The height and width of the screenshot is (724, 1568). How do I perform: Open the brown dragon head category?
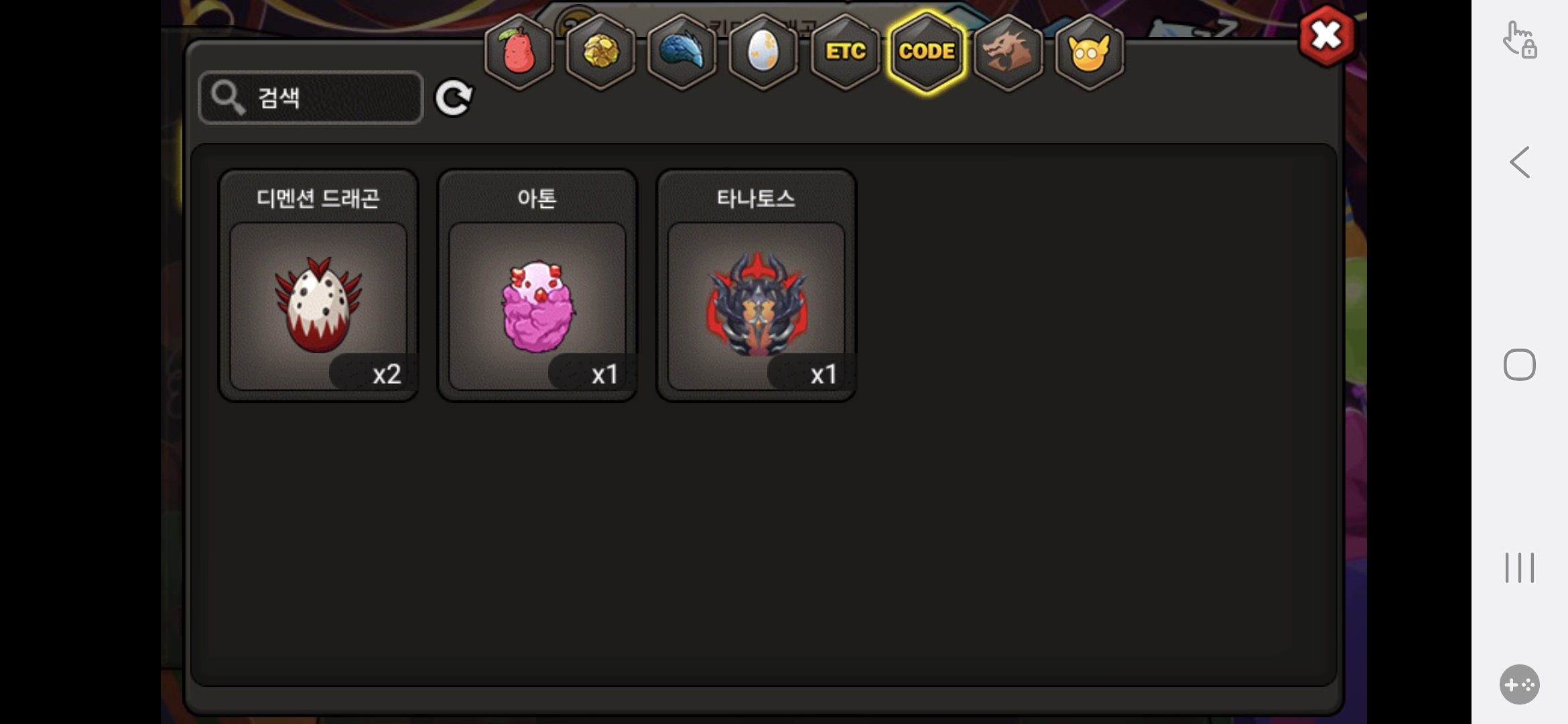tap(1008, 52)
